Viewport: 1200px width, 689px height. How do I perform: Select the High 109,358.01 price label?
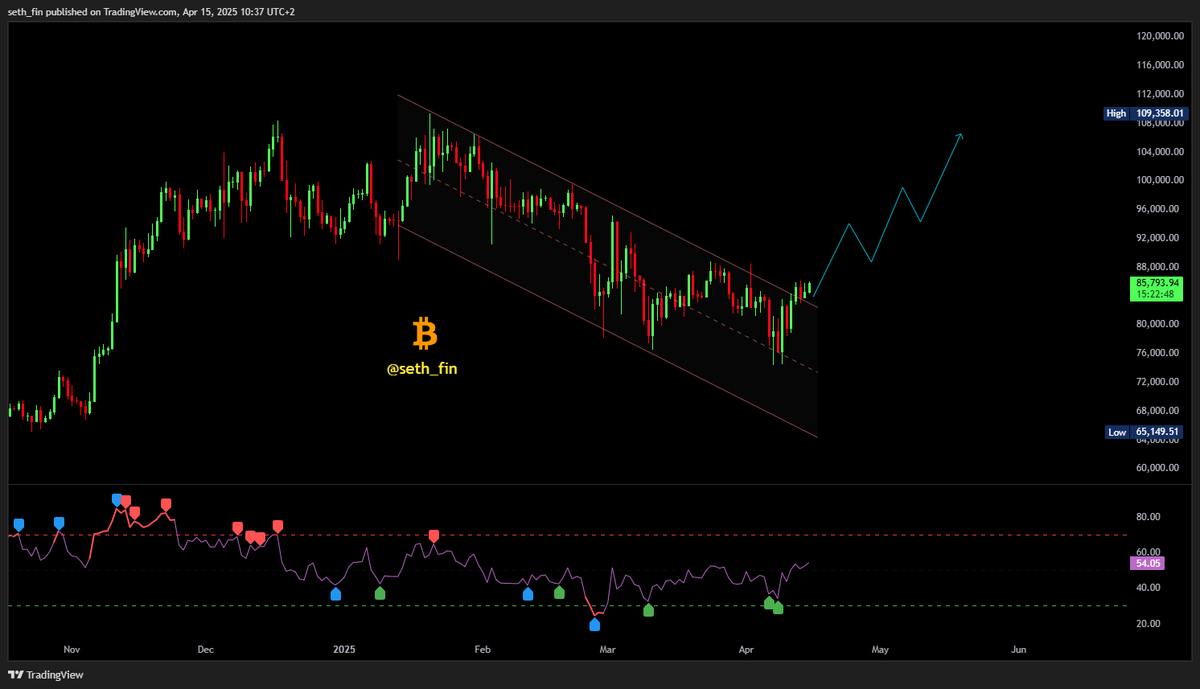1145,113
